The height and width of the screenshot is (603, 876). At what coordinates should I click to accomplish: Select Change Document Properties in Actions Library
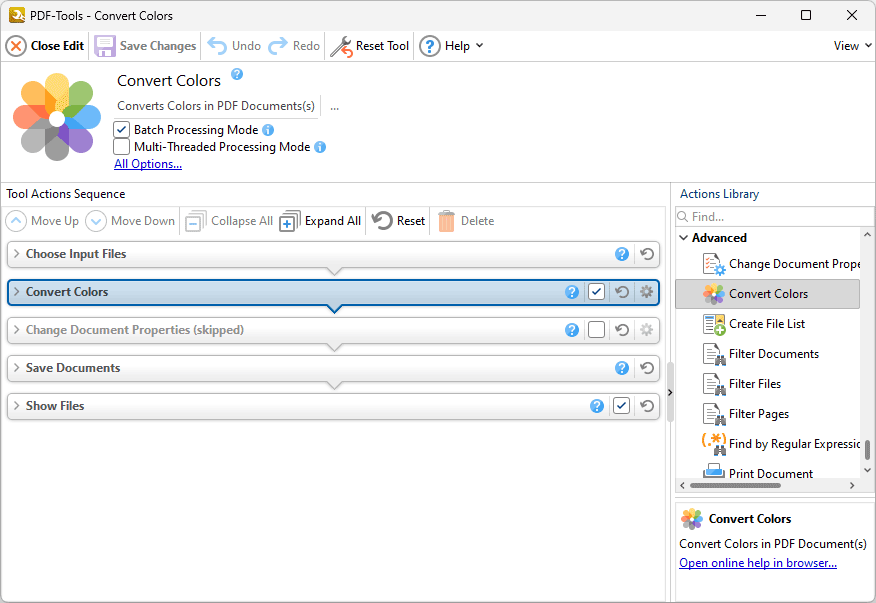[768, 264]
